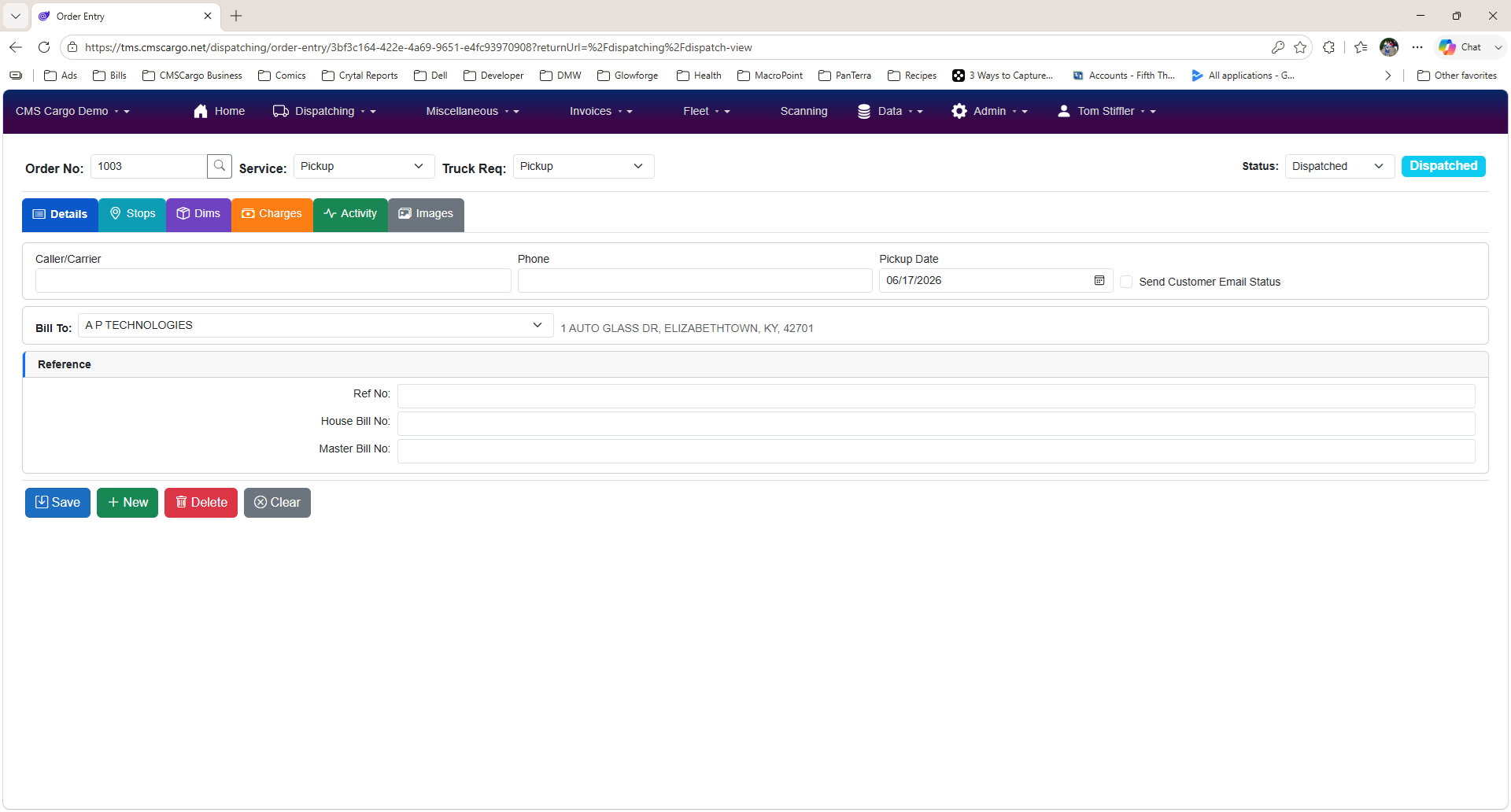Open the browser extensions puzzle icon
1511x812 pixels.
(1329, 47)
